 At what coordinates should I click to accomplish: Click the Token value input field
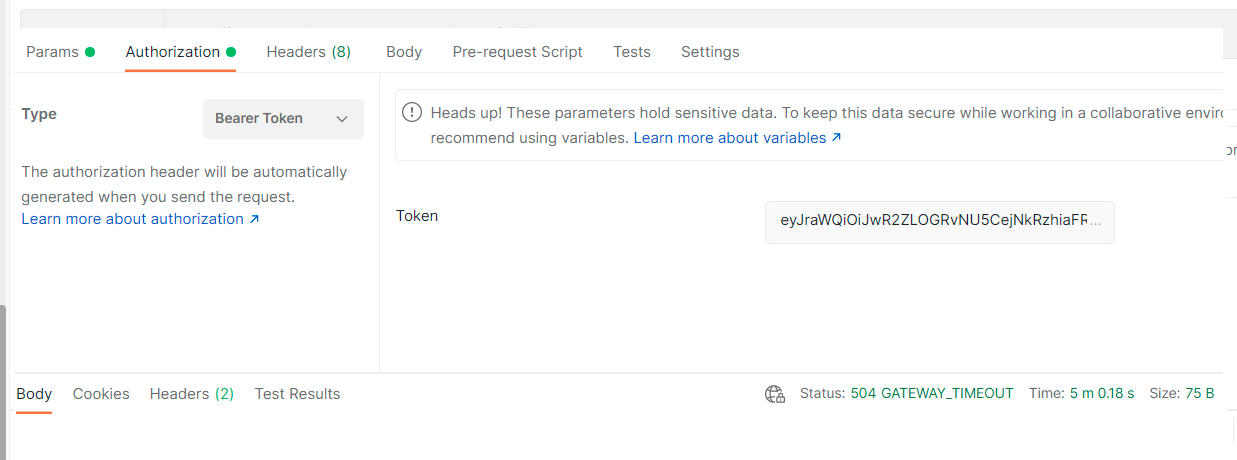(x=939, y=222)
